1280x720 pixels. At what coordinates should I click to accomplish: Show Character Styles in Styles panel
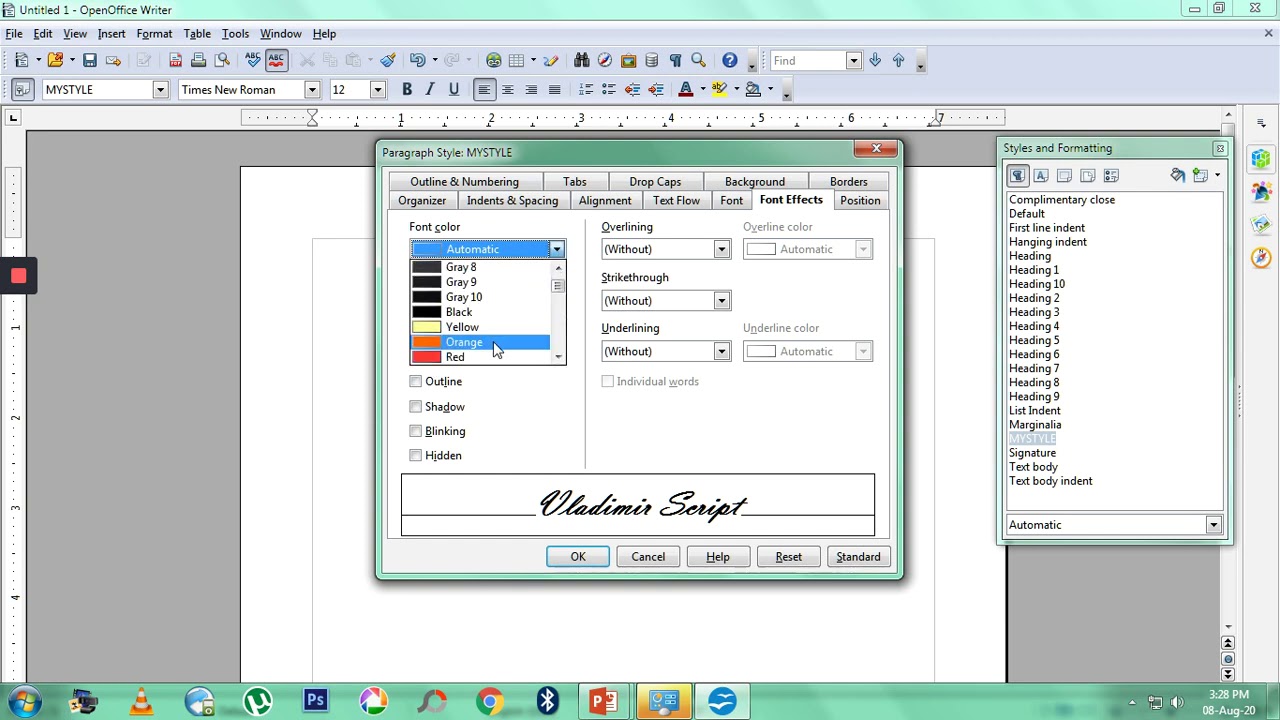1041,176
